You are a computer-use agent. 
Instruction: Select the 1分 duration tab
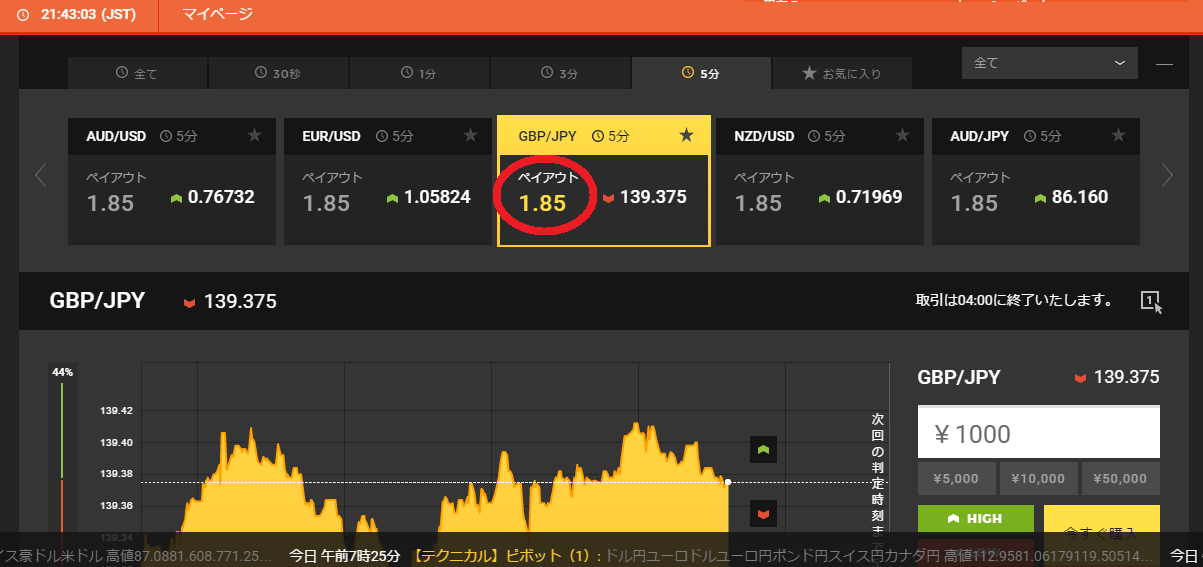tap(419, 73)
